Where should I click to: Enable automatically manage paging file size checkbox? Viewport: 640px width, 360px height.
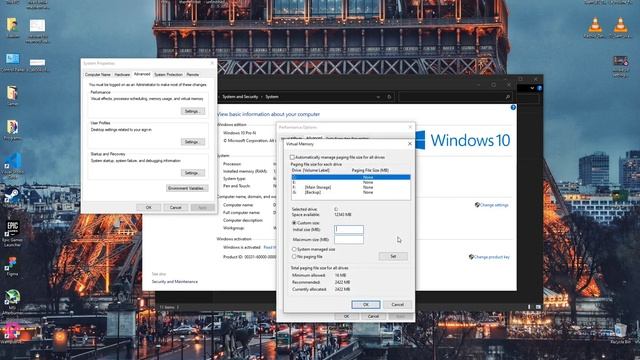tap(292, 157)
